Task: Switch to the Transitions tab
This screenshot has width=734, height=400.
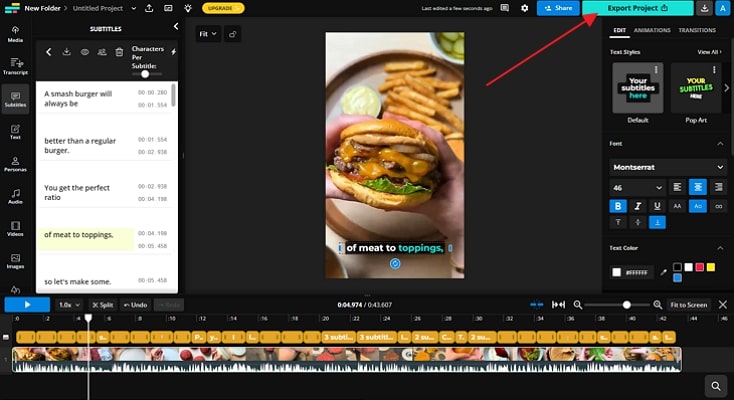Action: tap(697, 30)
